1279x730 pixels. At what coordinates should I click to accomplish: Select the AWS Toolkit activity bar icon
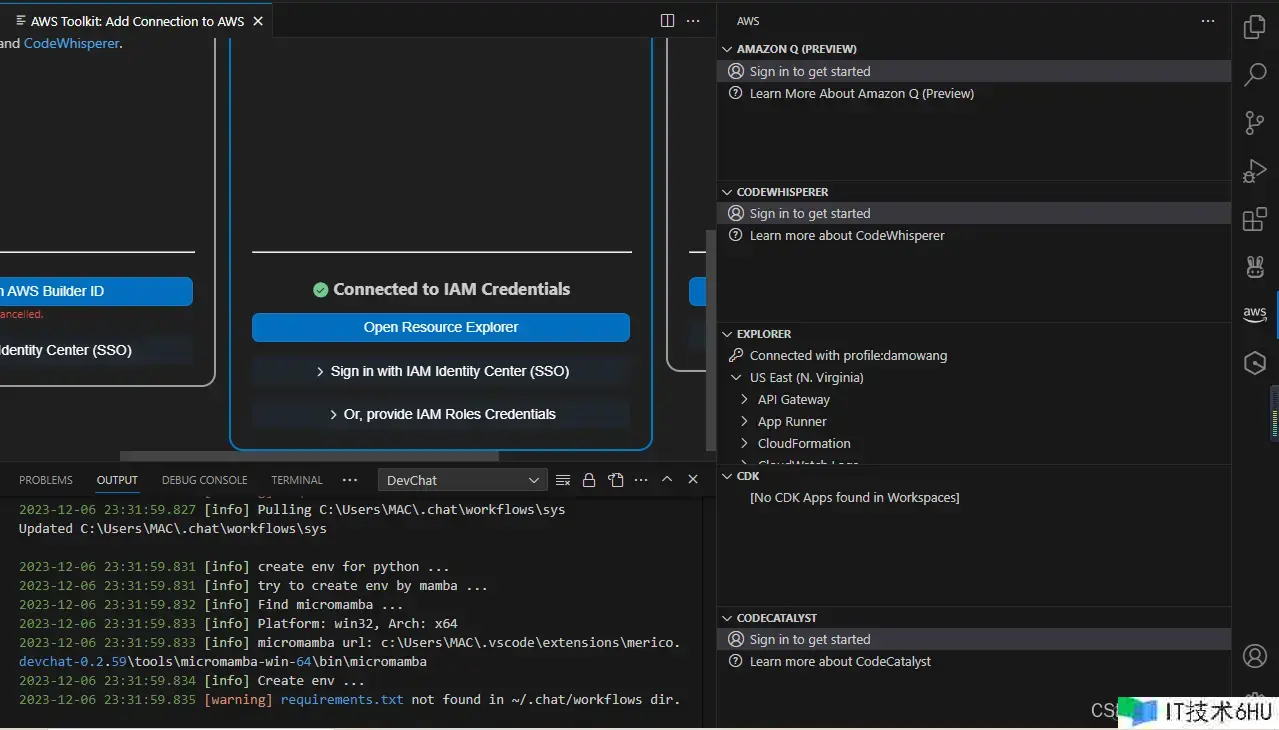[1255, 314]
